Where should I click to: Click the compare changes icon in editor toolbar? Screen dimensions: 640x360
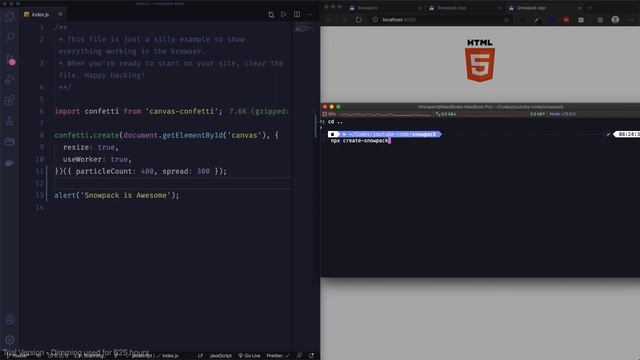(271, 14)
